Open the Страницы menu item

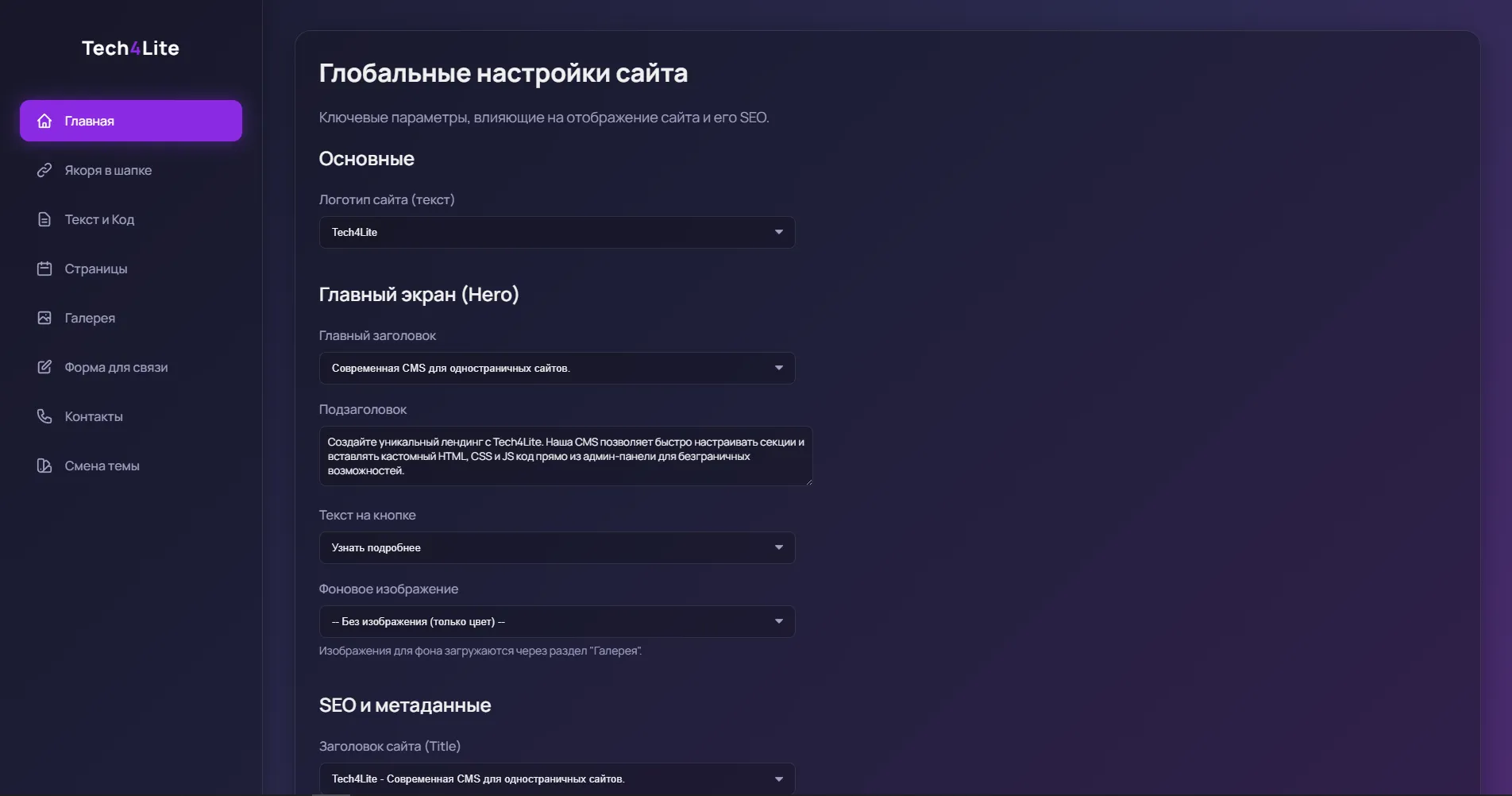[x=96, y=269]
